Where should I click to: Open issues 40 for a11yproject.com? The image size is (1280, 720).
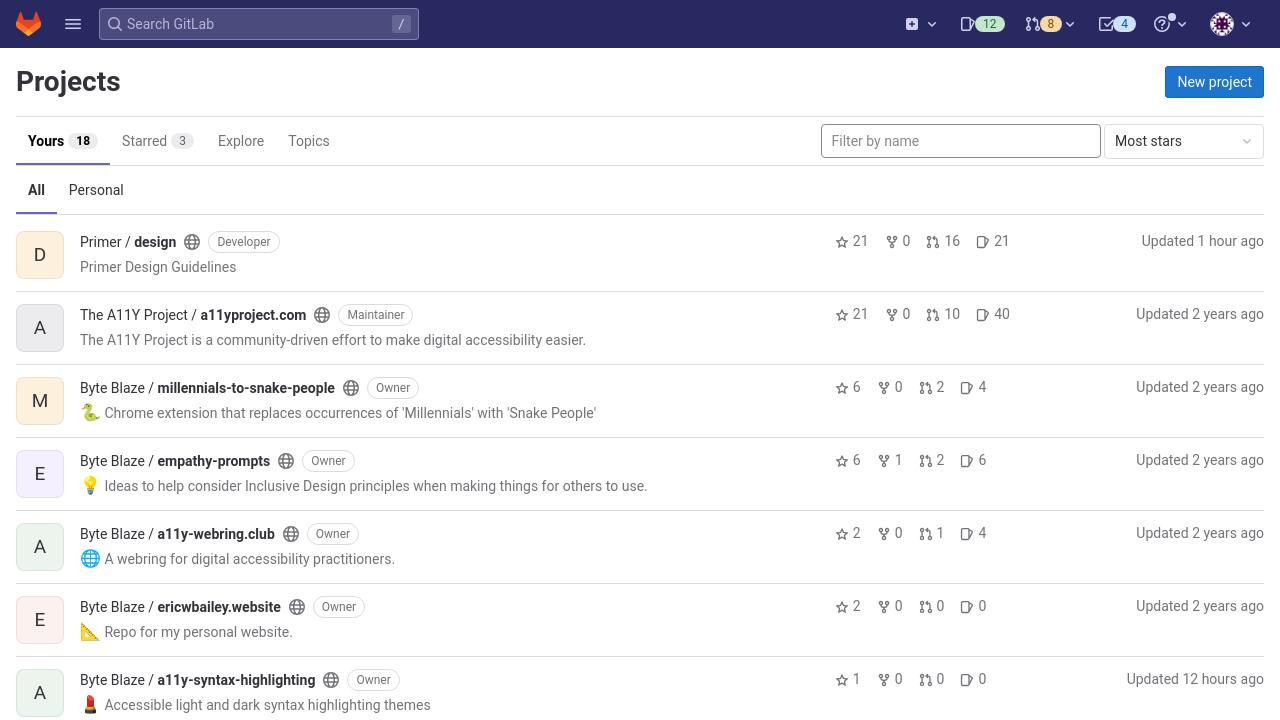point(993,315)
